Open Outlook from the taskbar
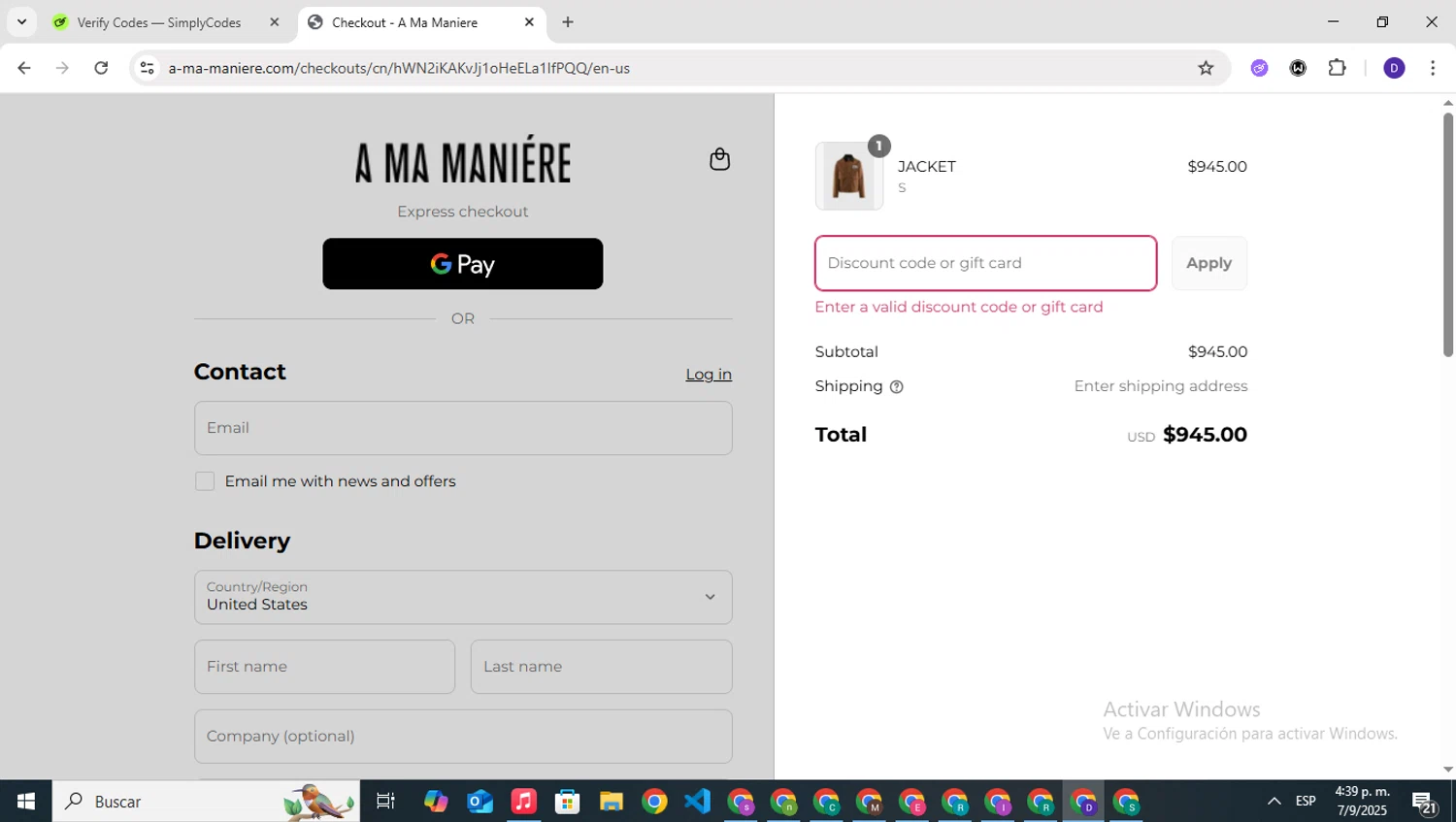Viewport: 1456px width, 822px height. [480, 802]
